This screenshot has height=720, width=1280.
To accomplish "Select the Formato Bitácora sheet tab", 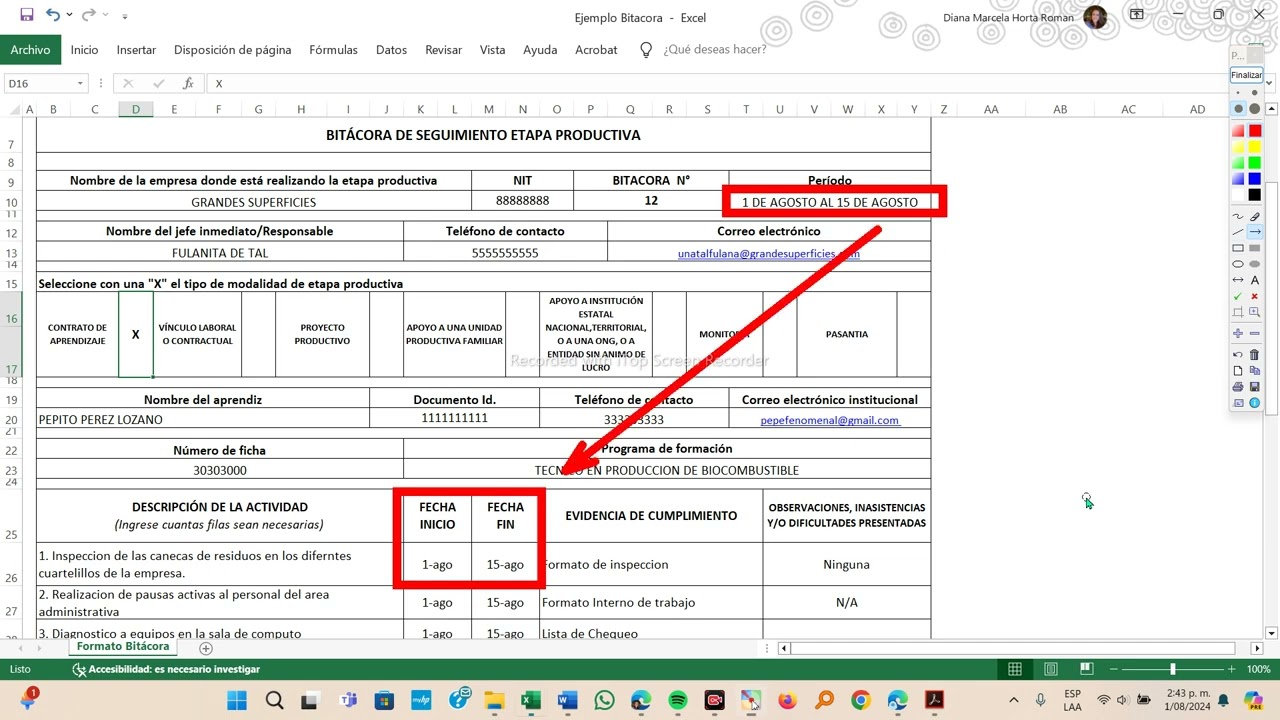I will click(x=123, y=647).
